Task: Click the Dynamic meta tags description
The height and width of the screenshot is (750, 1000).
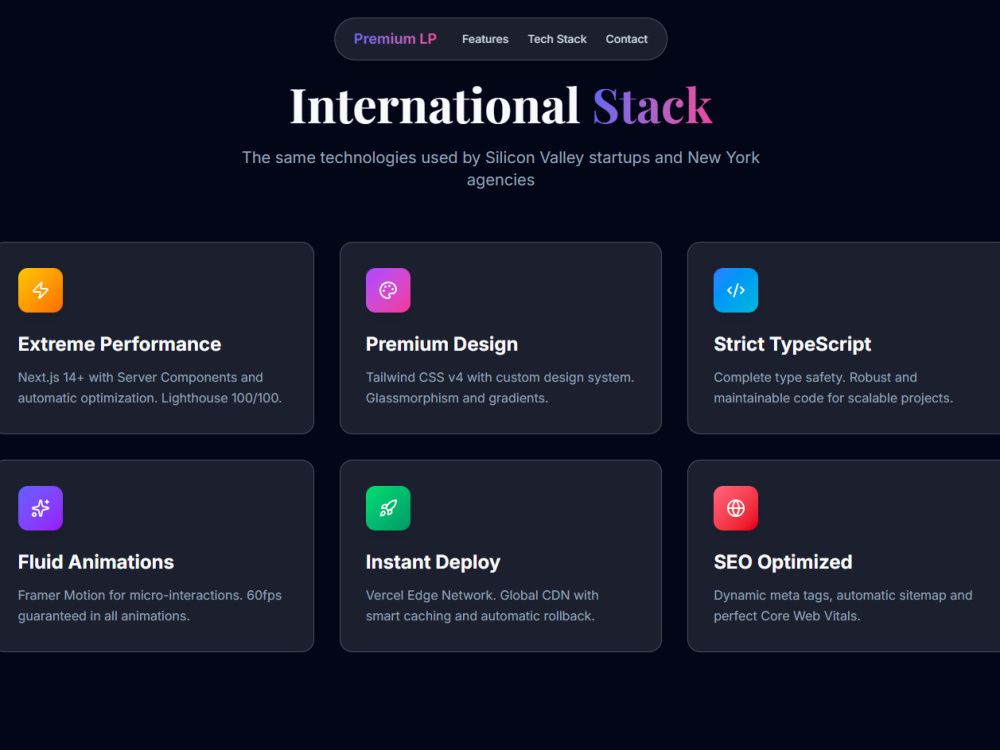Action: 843,606
